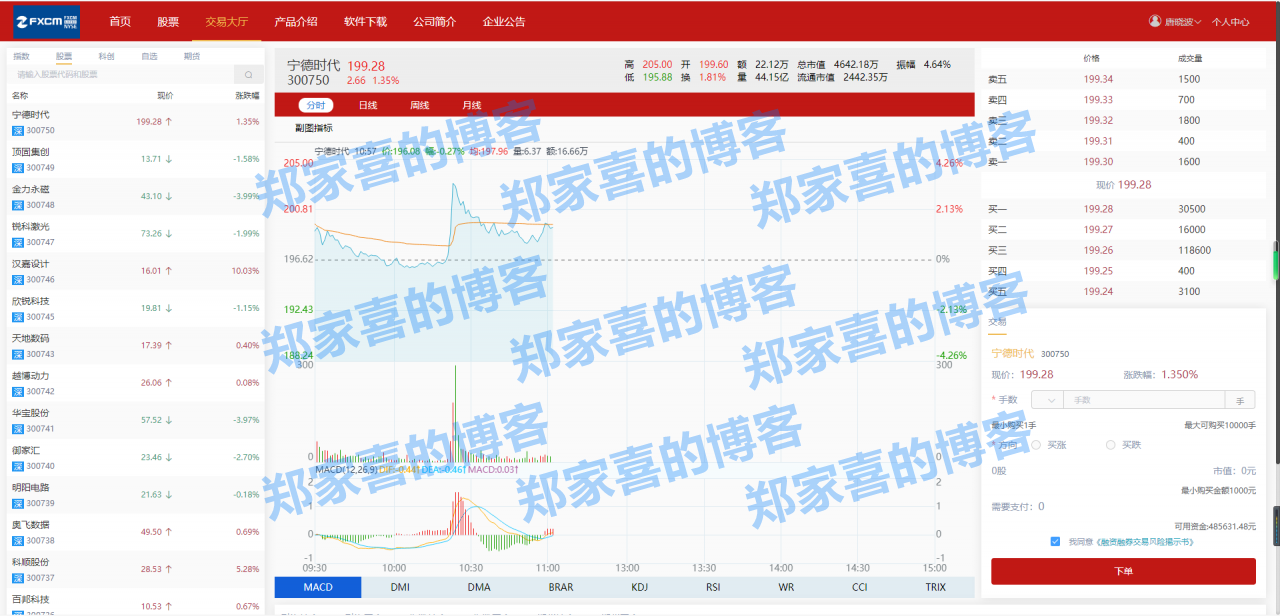Select the 买跌 radio button
Viewport: 1280px width, 616px height.
(x=1110, y=445)
